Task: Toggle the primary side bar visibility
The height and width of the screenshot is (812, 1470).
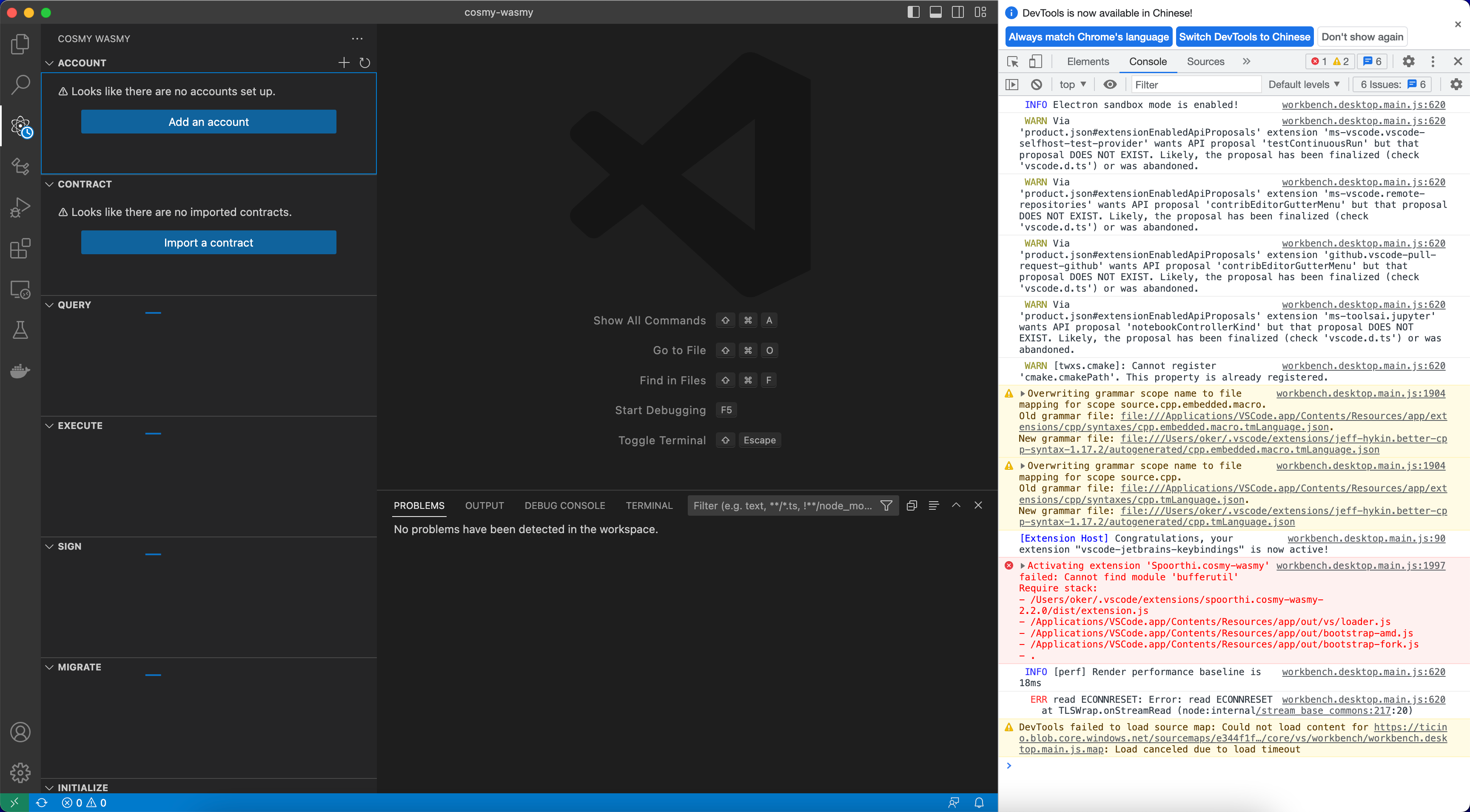Action: (x=913, y=12)
